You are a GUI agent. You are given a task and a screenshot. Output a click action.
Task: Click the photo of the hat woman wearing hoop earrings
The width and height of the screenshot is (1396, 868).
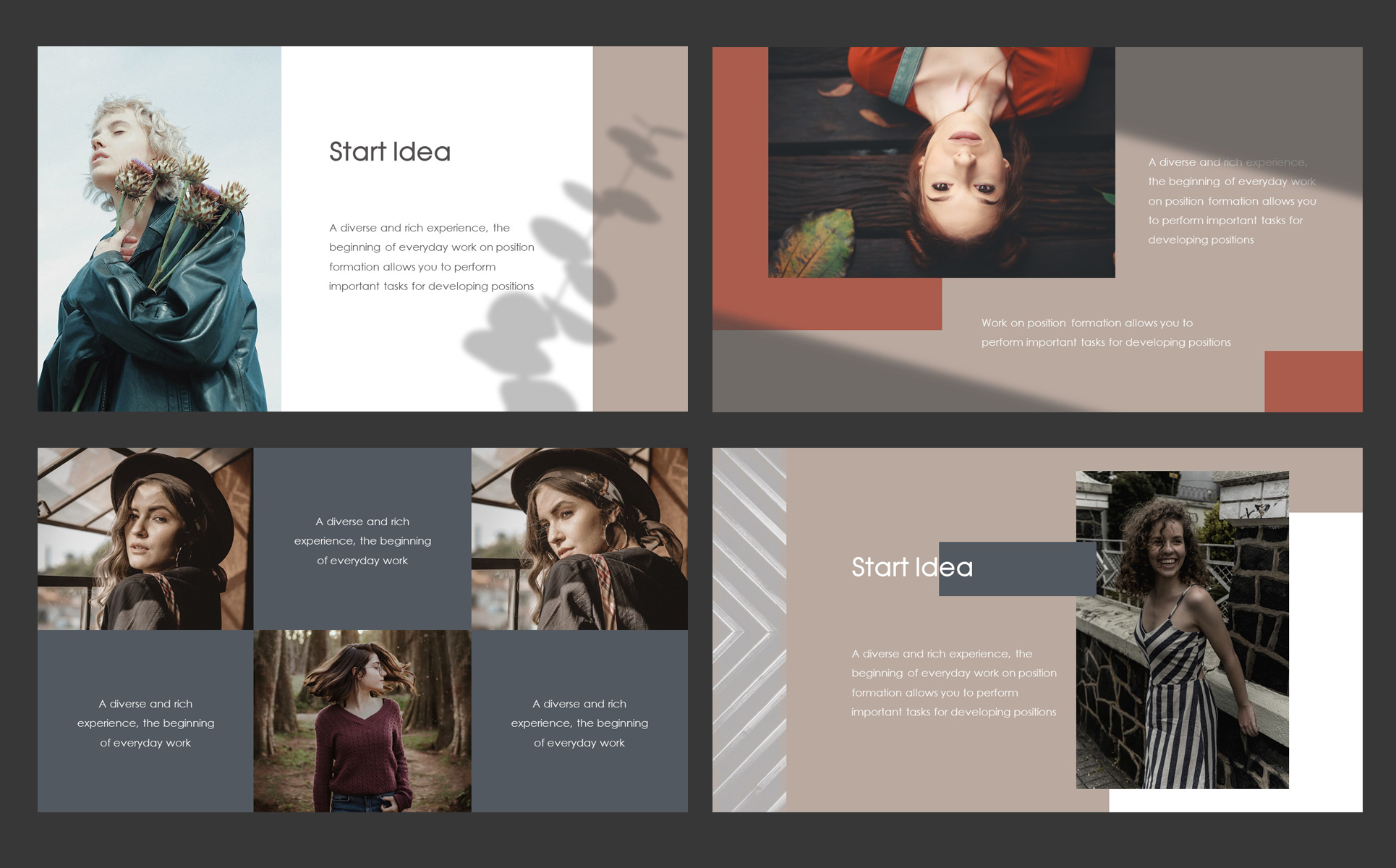tap(579, 539)
